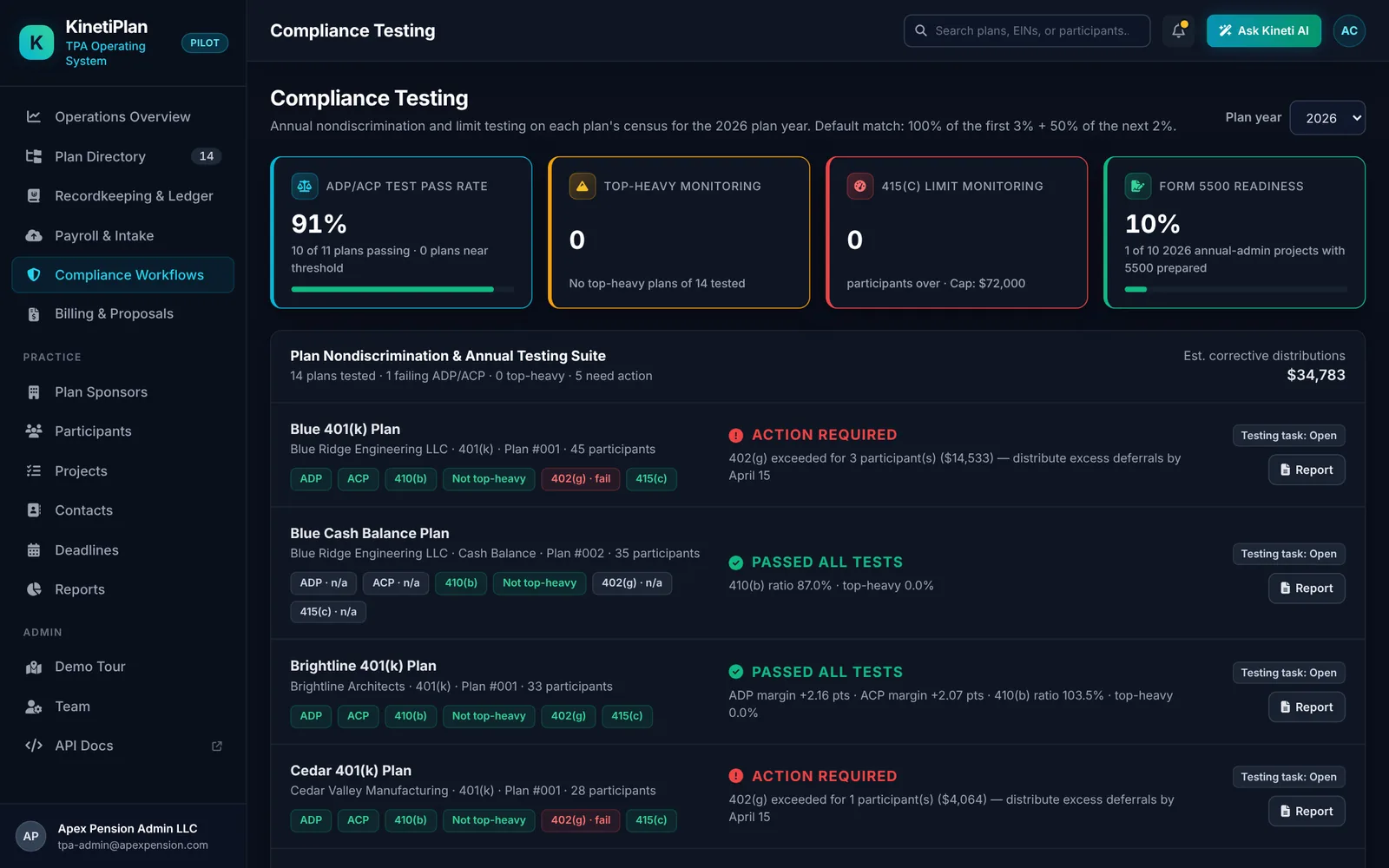Click the Form 5500 readiness progress bar

pyautogui.click(x=1236, y=289)
